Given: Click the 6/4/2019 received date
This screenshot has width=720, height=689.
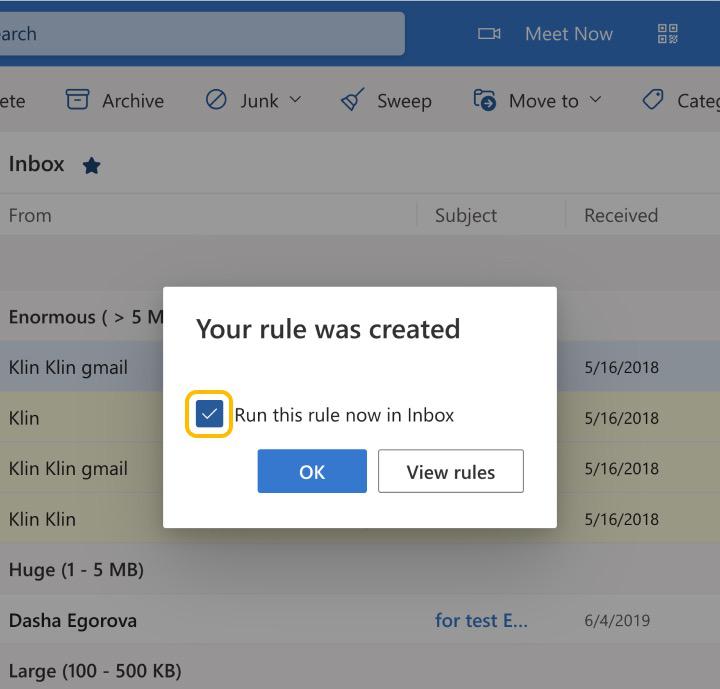Looking at the screenshot, I should (x=617, y=621).
